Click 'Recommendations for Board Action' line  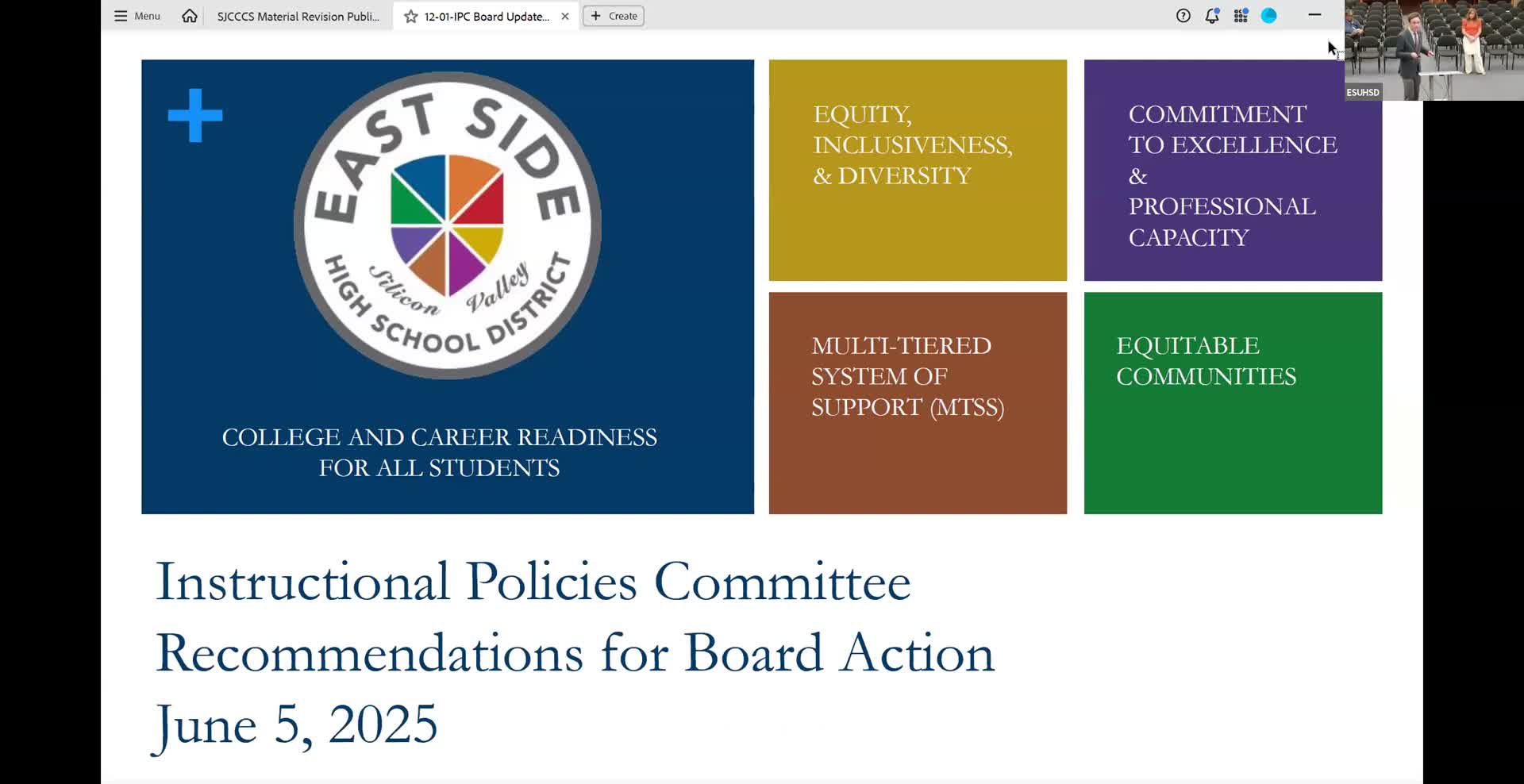575,653
